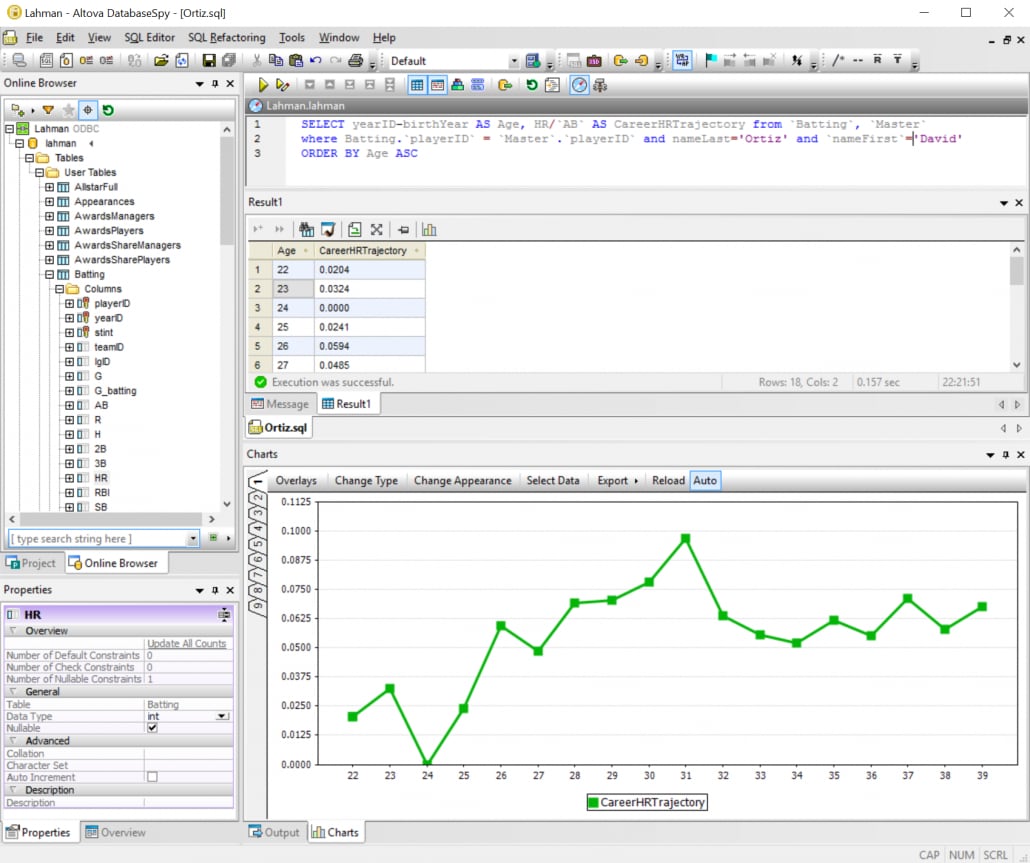This screenshot has height=863, width=1030.
Task: Click the Online Browser tree vertical scrollbar
Action: pos(227,191)
